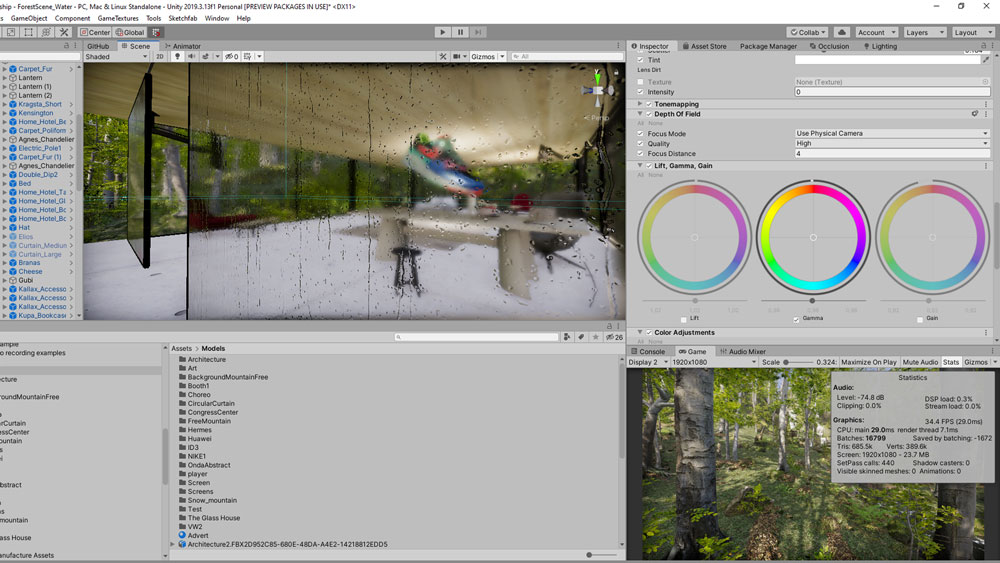Screen dimensions: 1000x563
Task: Open custom editor tools wrench icon
Action: tap(64, 32)
